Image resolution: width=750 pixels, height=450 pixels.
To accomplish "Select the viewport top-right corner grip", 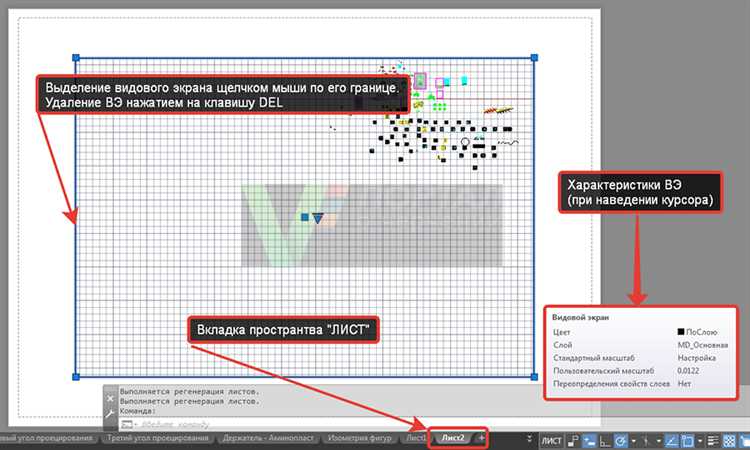I will 534,57.
